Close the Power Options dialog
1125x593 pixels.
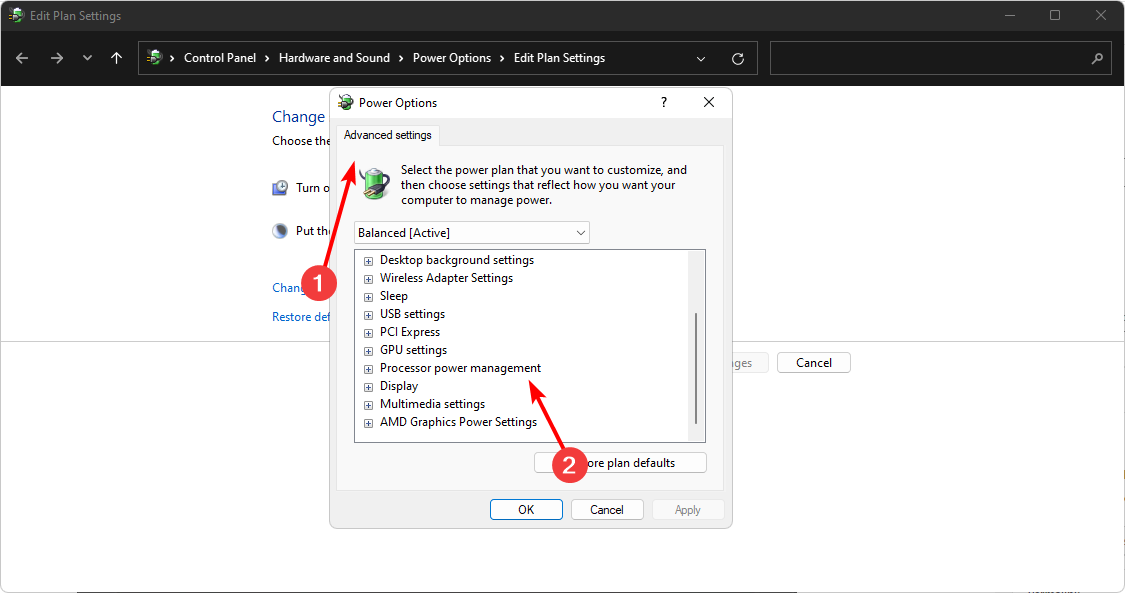point(709,103)
